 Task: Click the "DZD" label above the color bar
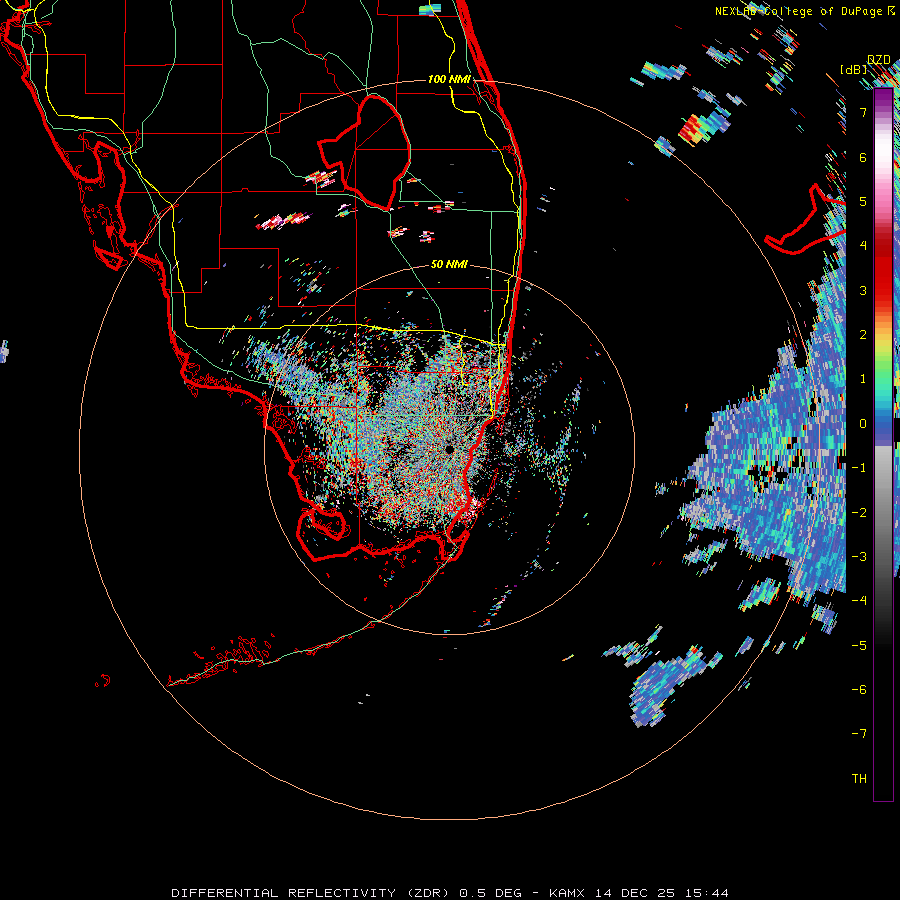click(879, 60)
